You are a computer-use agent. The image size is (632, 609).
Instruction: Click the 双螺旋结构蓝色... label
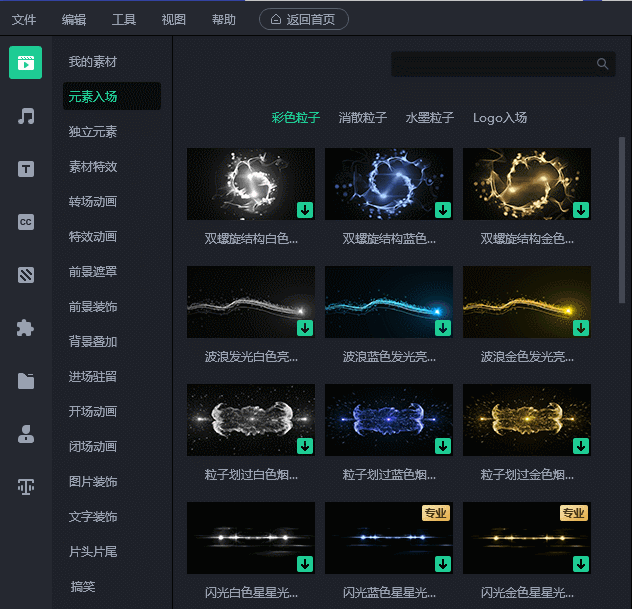[389, 239]
